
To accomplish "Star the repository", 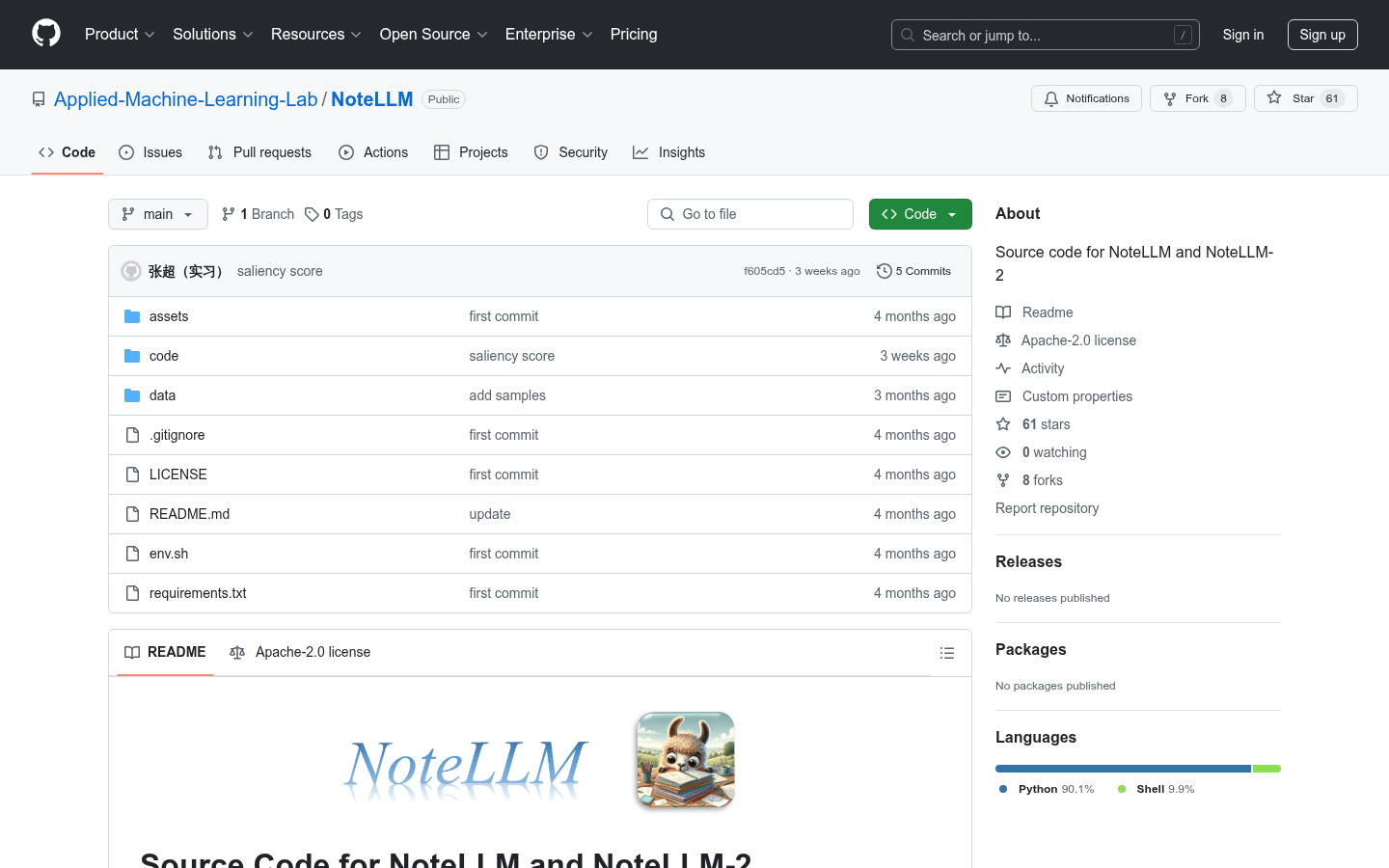I will pos(1306,98).
